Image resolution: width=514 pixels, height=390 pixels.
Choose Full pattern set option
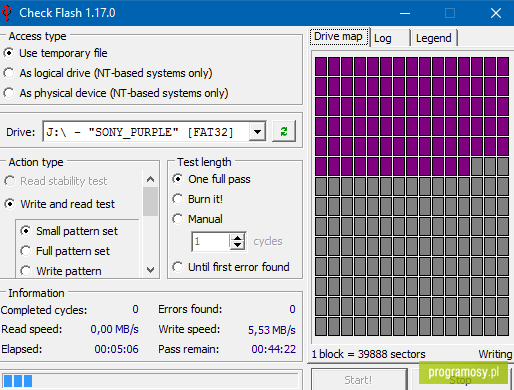(65, 251)
